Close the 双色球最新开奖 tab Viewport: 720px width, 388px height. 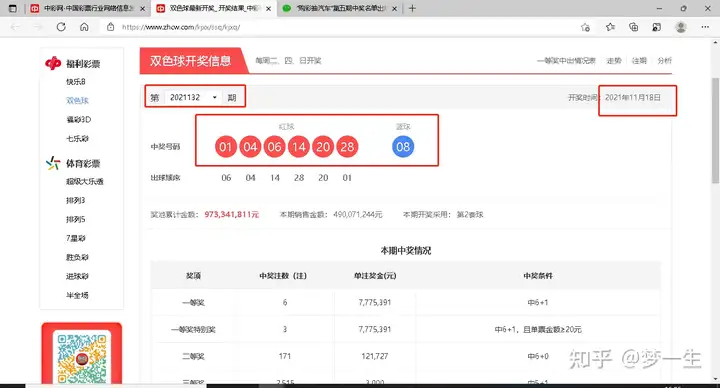point(269,9)
